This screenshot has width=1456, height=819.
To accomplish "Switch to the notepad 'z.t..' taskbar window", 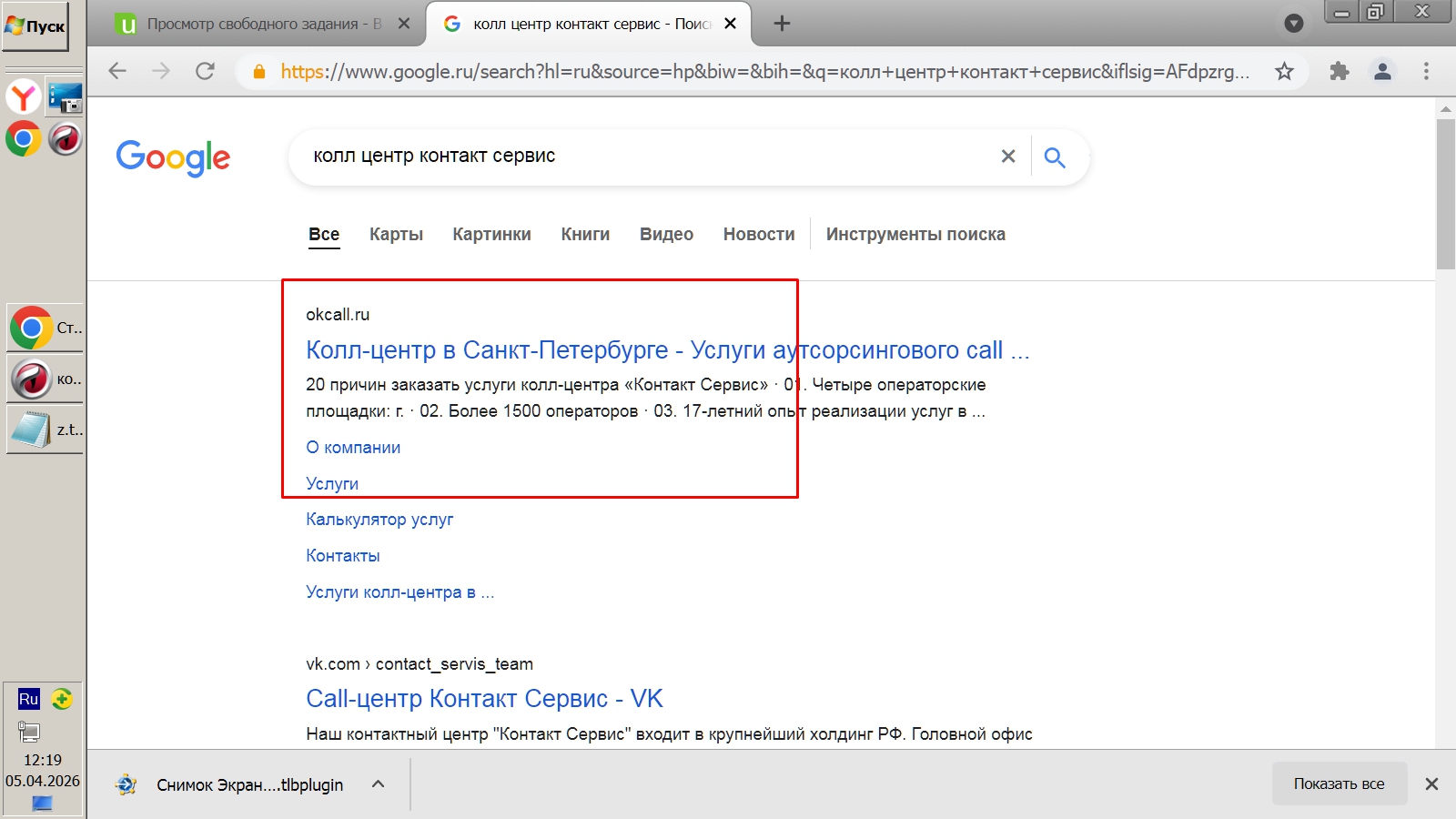I will point(45,430).
